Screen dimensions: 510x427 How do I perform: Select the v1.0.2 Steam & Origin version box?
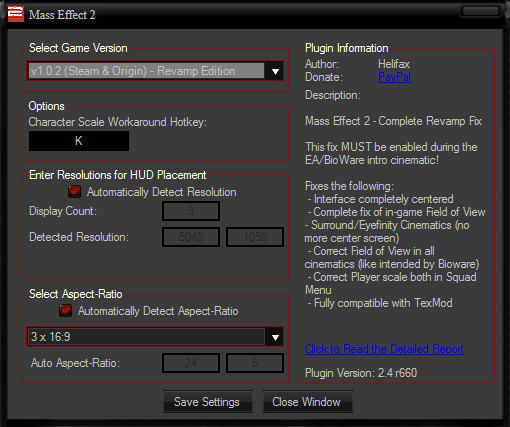click(x=146, y=71)
